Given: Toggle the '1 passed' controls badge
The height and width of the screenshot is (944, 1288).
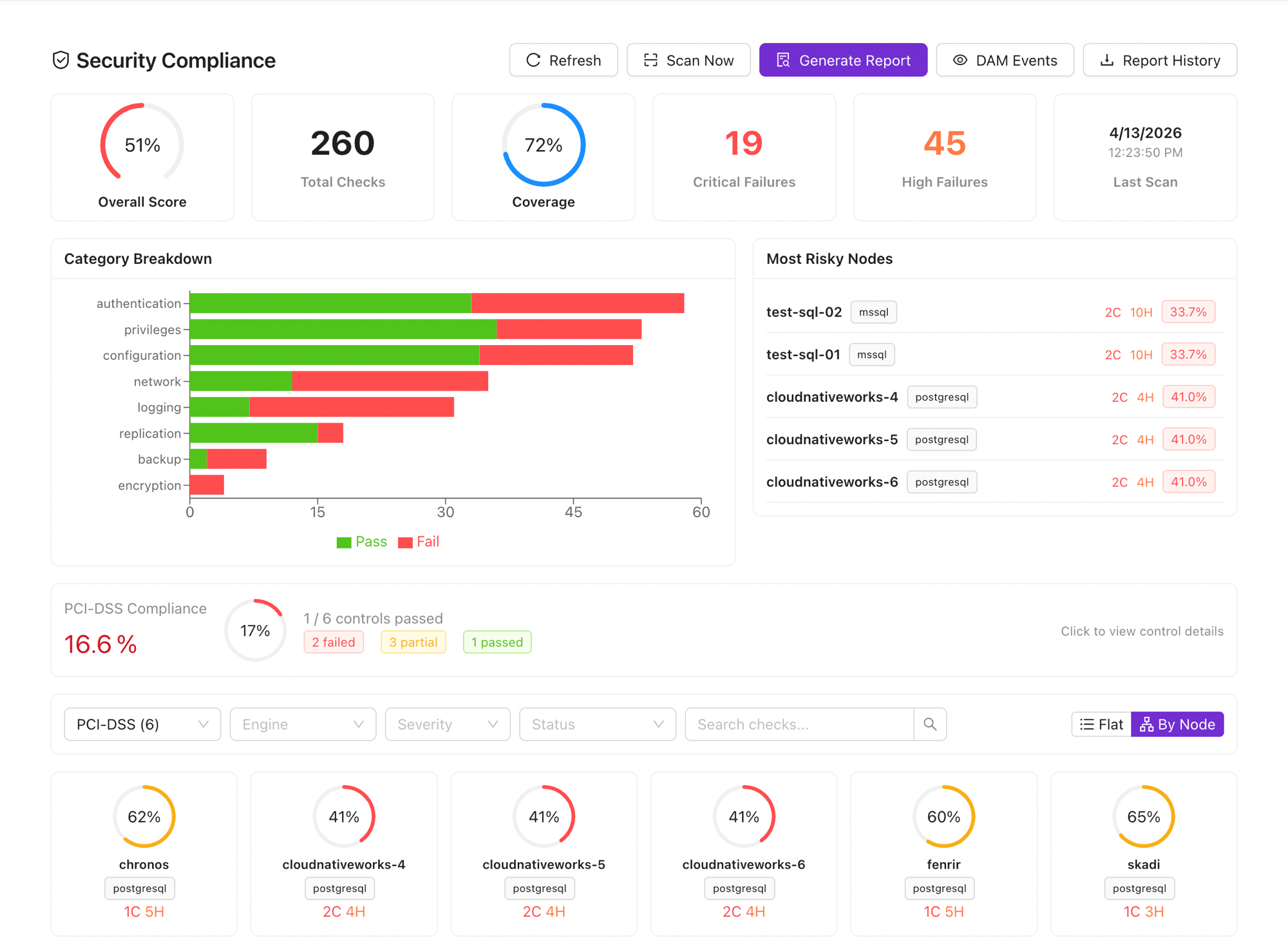Looking at the screenshot, I should 497,641.
